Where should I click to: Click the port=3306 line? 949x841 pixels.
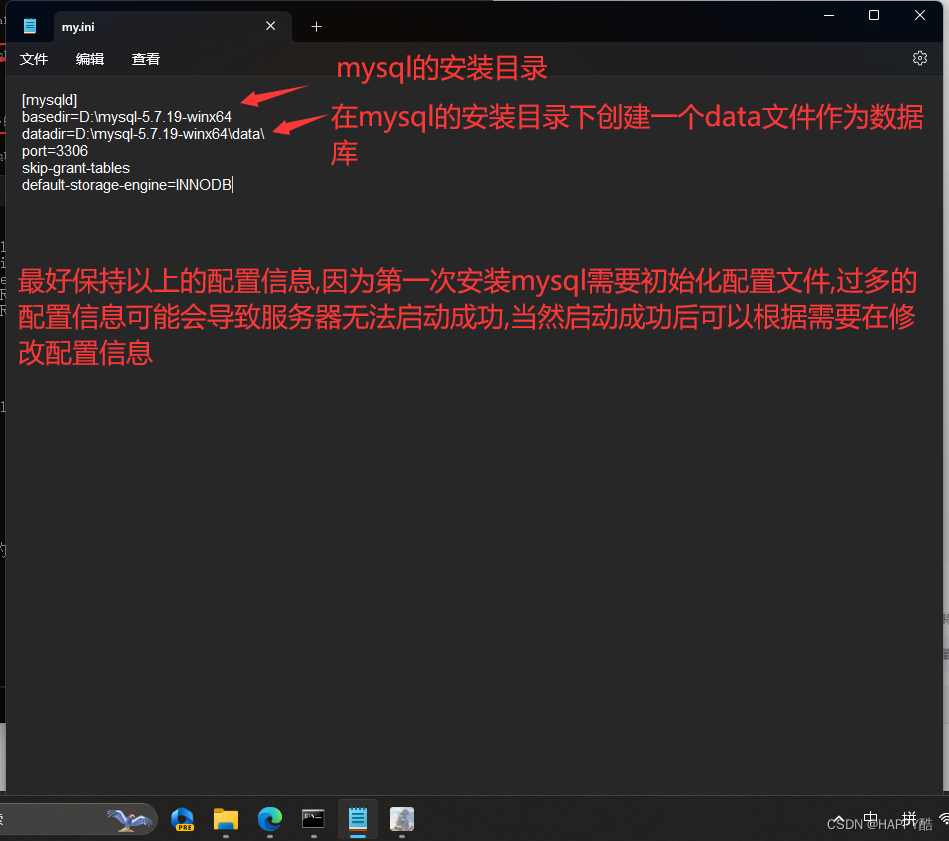tap(55, 151)
